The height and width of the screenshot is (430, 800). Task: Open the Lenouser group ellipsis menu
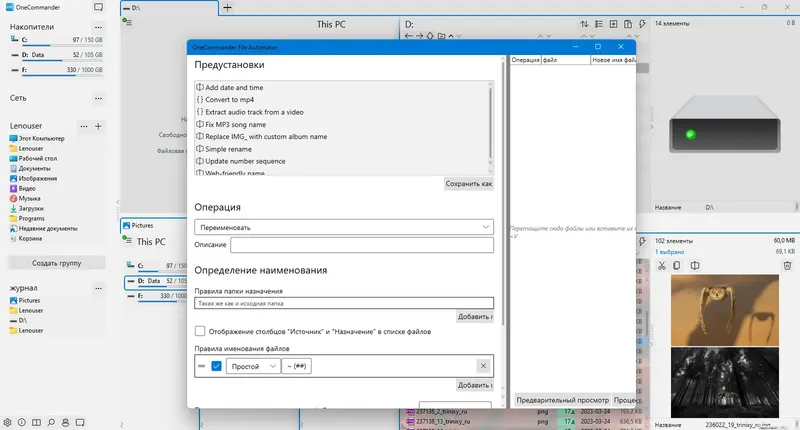click(84, 126)
